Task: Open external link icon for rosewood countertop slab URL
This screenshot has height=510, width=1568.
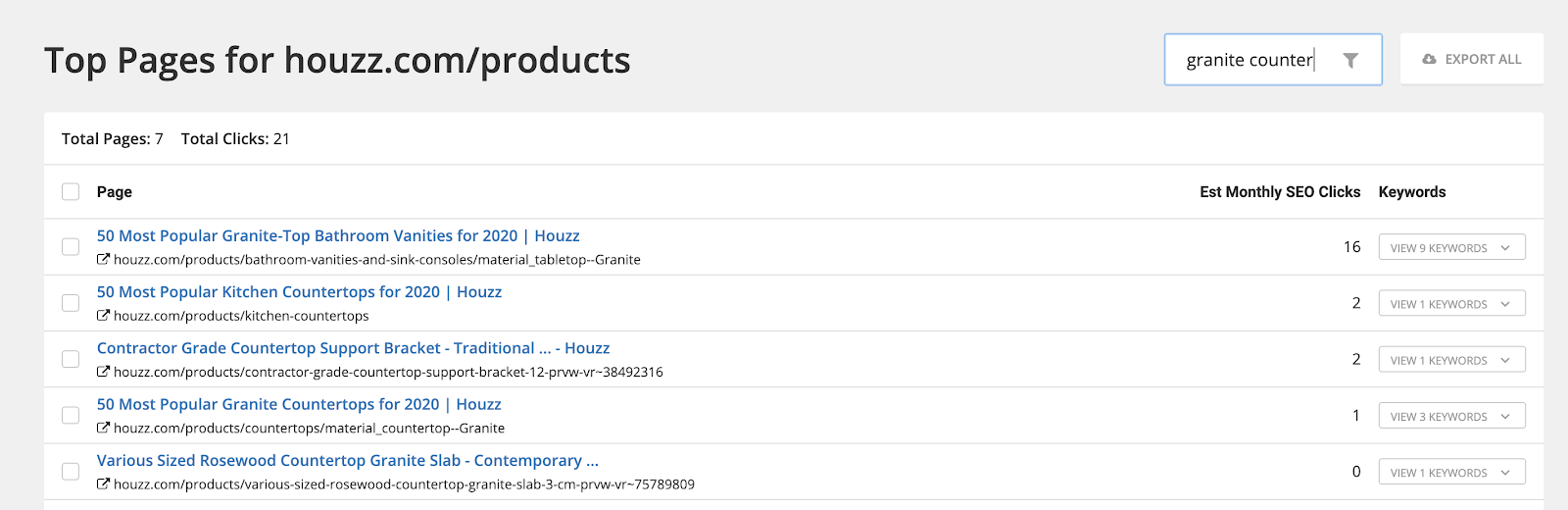Action: 103,484
